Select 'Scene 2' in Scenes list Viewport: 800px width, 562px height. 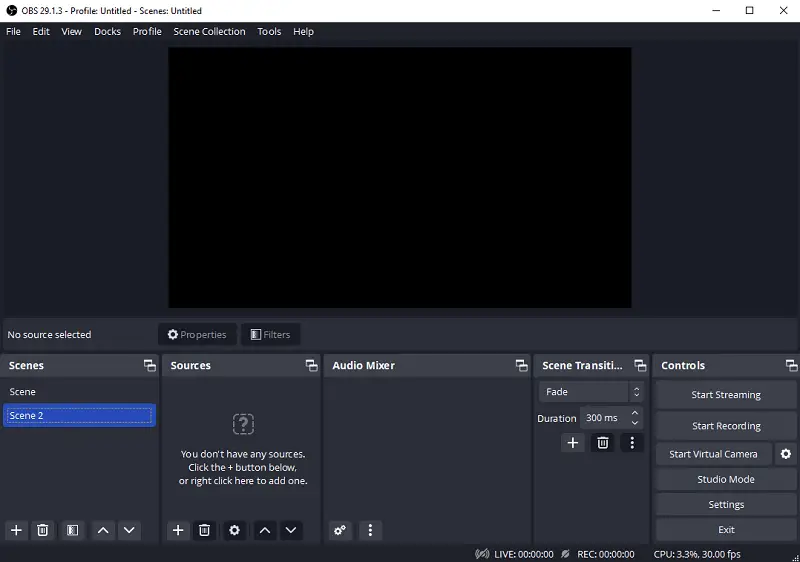tap(79, 416)
